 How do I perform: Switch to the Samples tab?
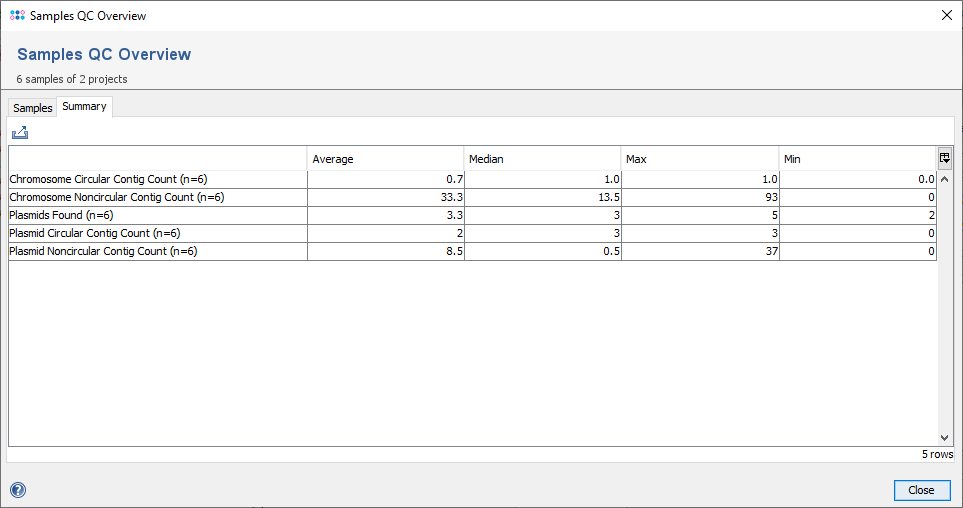[32, 108]
